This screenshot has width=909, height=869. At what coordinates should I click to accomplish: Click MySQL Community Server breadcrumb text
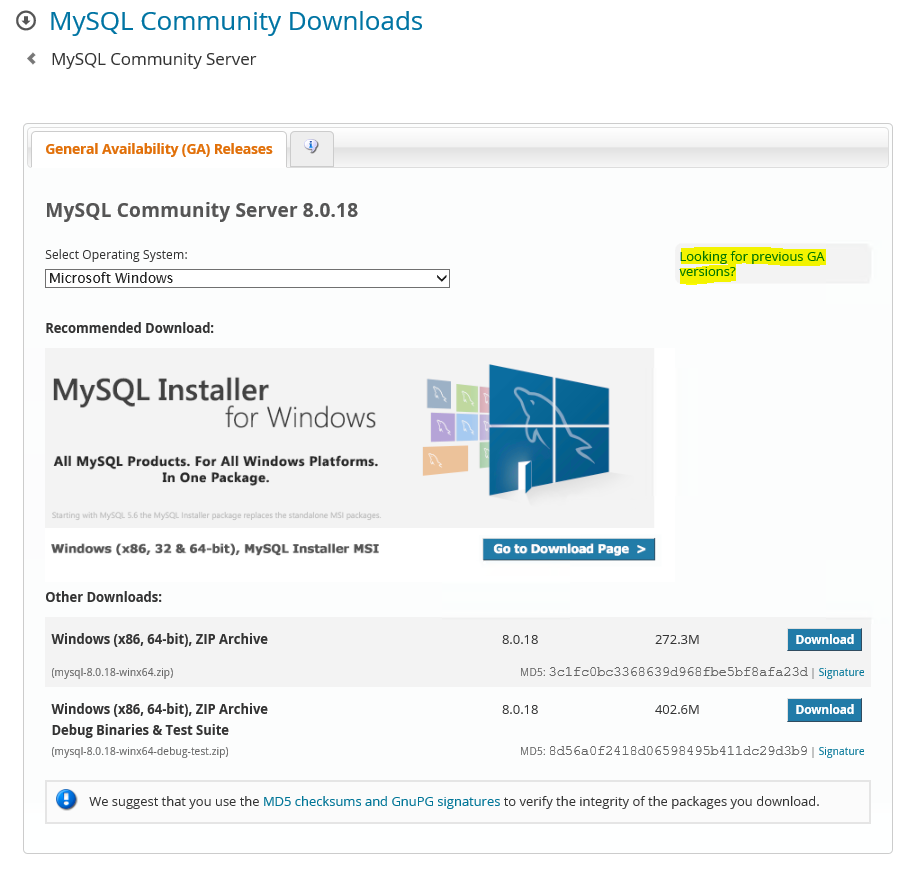tap(154, 59)
